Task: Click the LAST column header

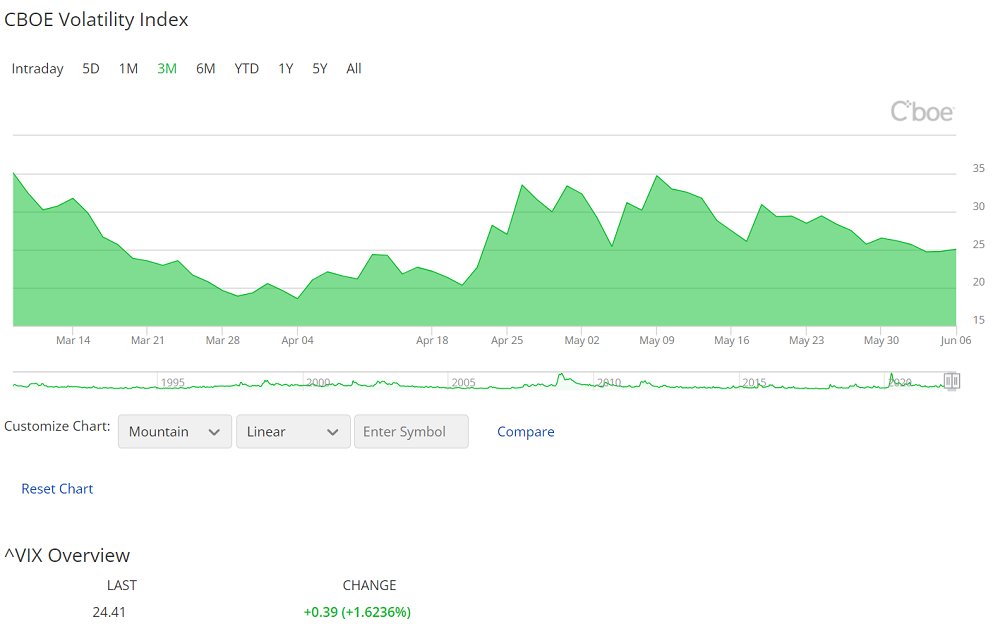Action: click(x=122, y=585)
